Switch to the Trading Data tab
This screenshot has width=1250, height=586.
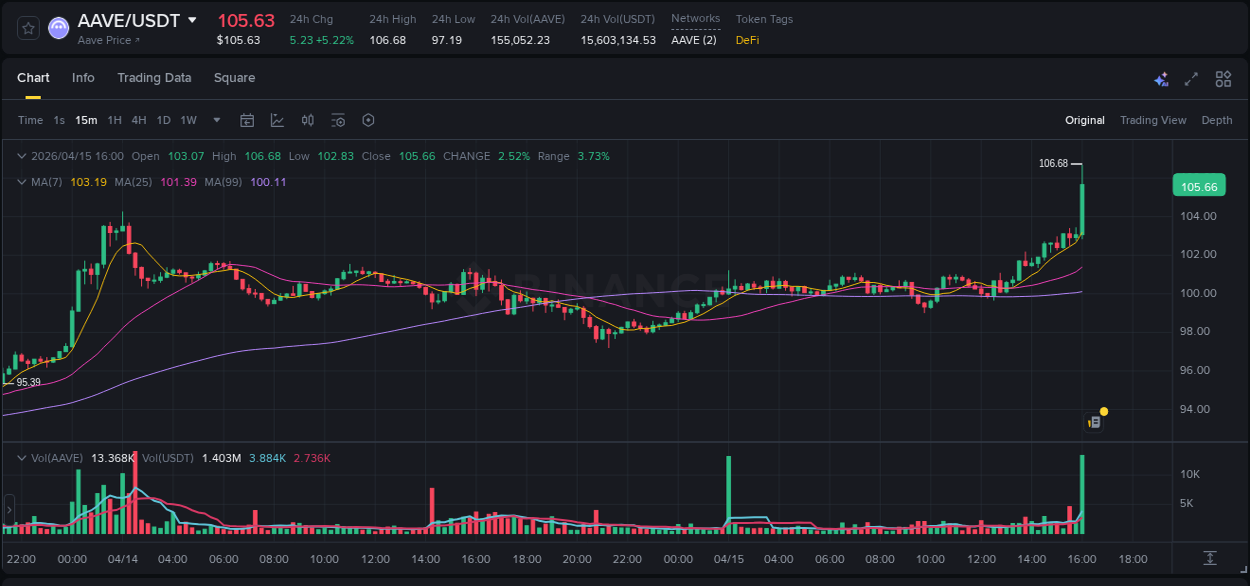click(155, 77)
